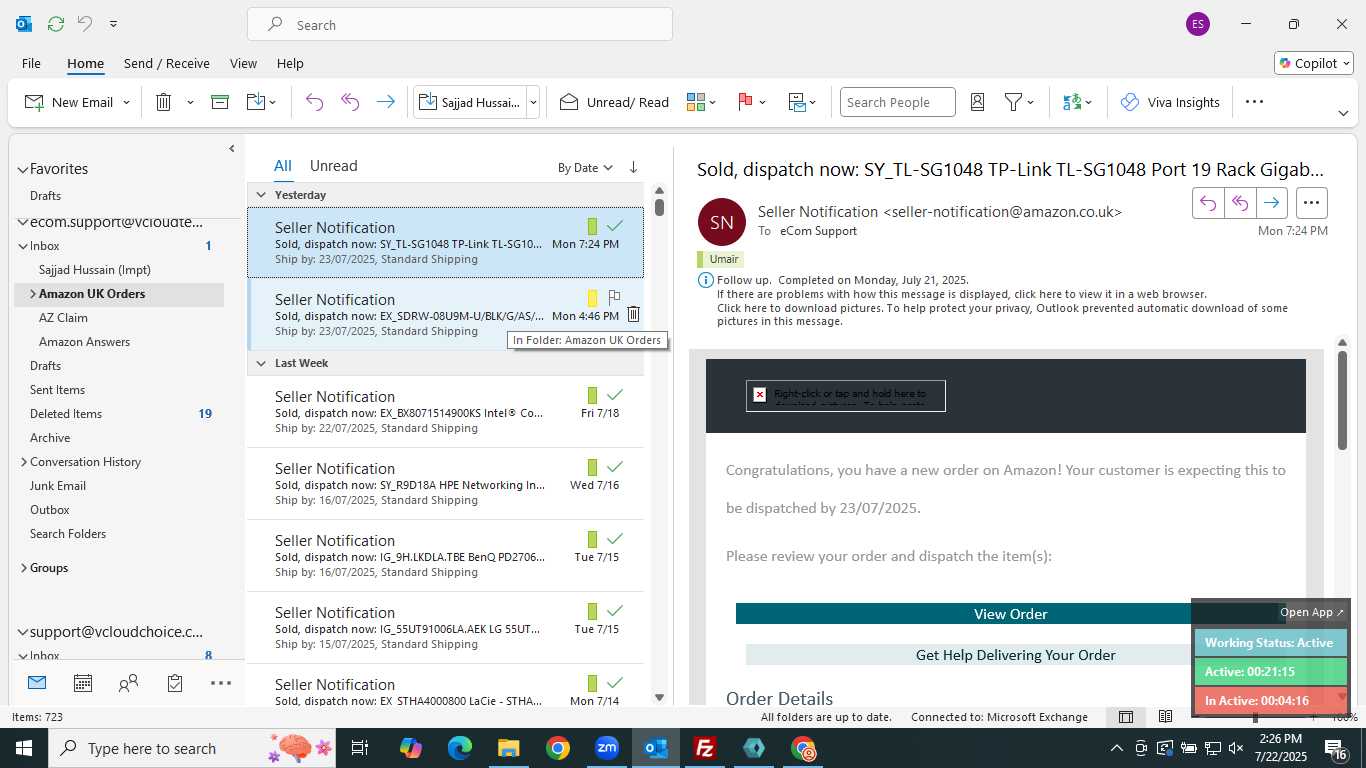Delete the selected message with trash icon

point(163,102)
